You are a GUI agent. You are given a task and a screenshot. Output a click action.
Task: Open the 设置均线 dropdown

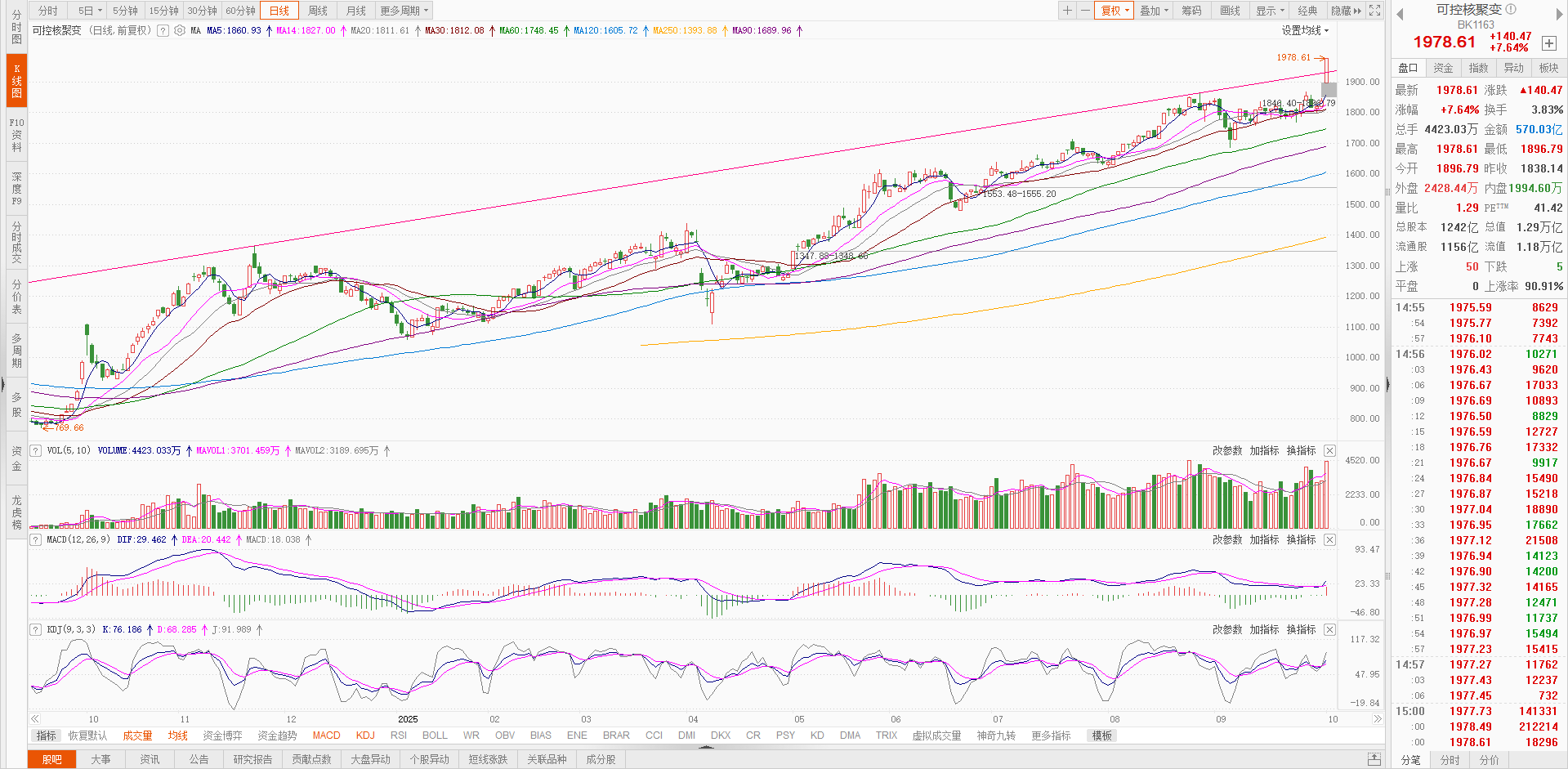point(1305,31)
